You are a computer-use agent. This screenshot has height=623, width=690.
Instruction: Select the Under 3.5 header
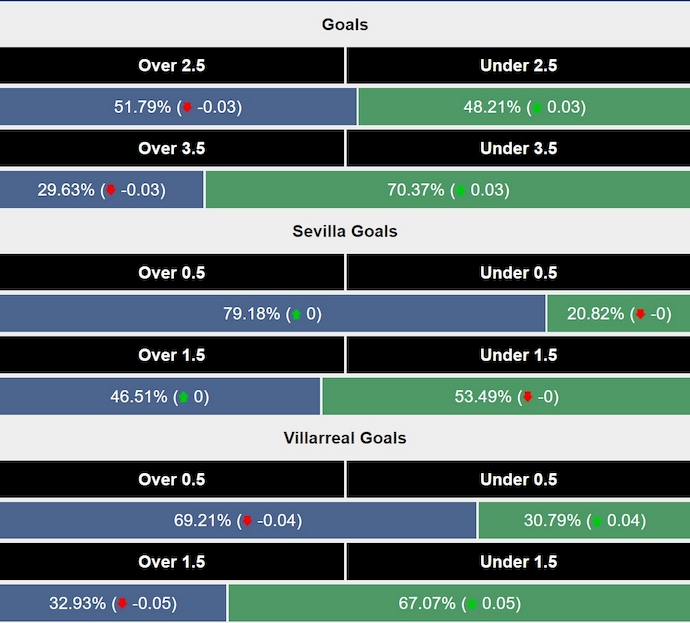[518, 149]
